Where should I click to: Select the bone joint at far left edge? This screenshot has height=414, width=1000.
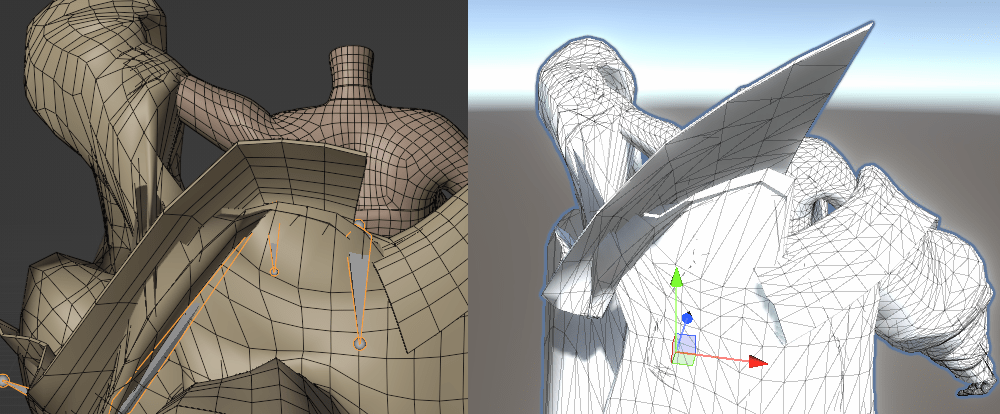click(4, 381)
